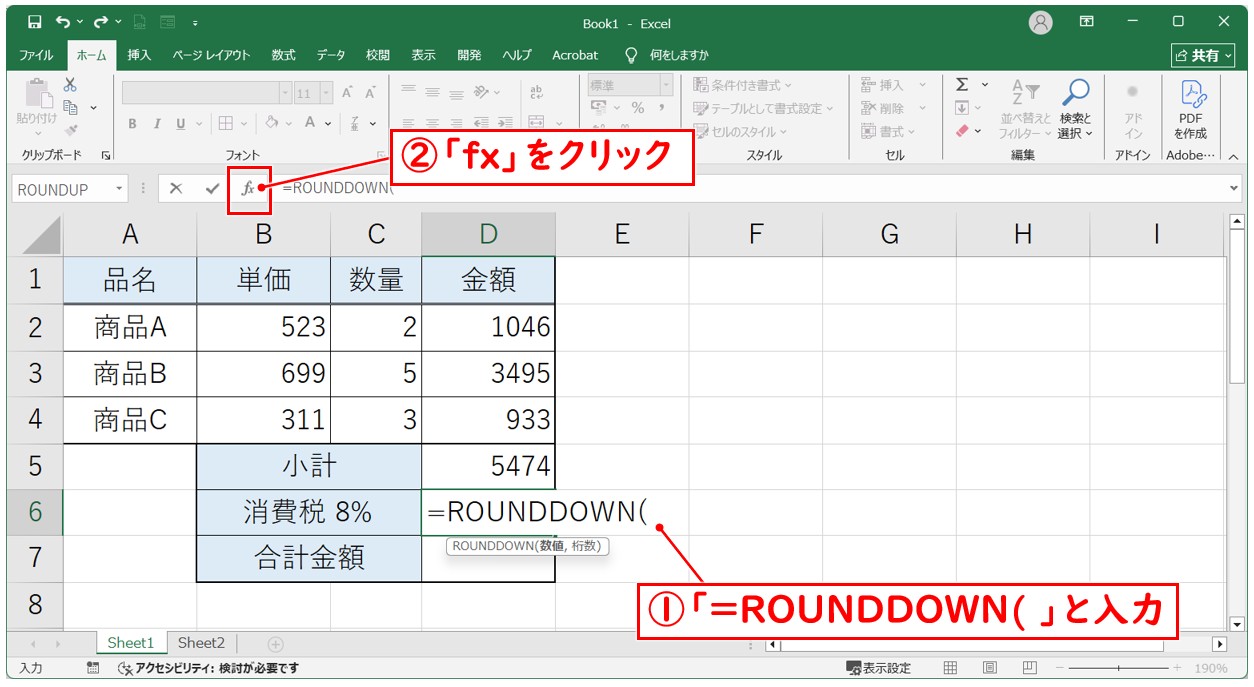Click the Enter checkmark in formula bar
The height and width of the screenshot is (687, 1254).
212,188
